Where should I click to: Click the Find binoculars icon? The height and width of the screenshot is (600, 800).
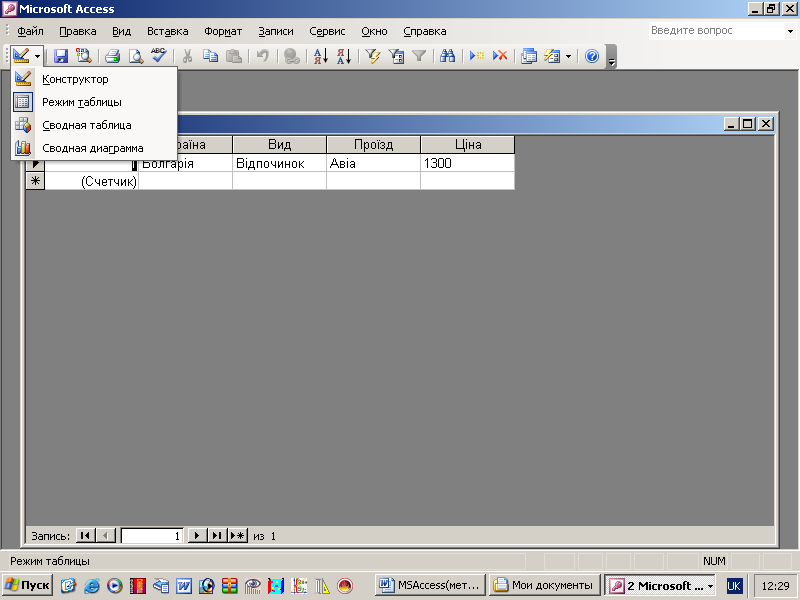tap(447, 56)
